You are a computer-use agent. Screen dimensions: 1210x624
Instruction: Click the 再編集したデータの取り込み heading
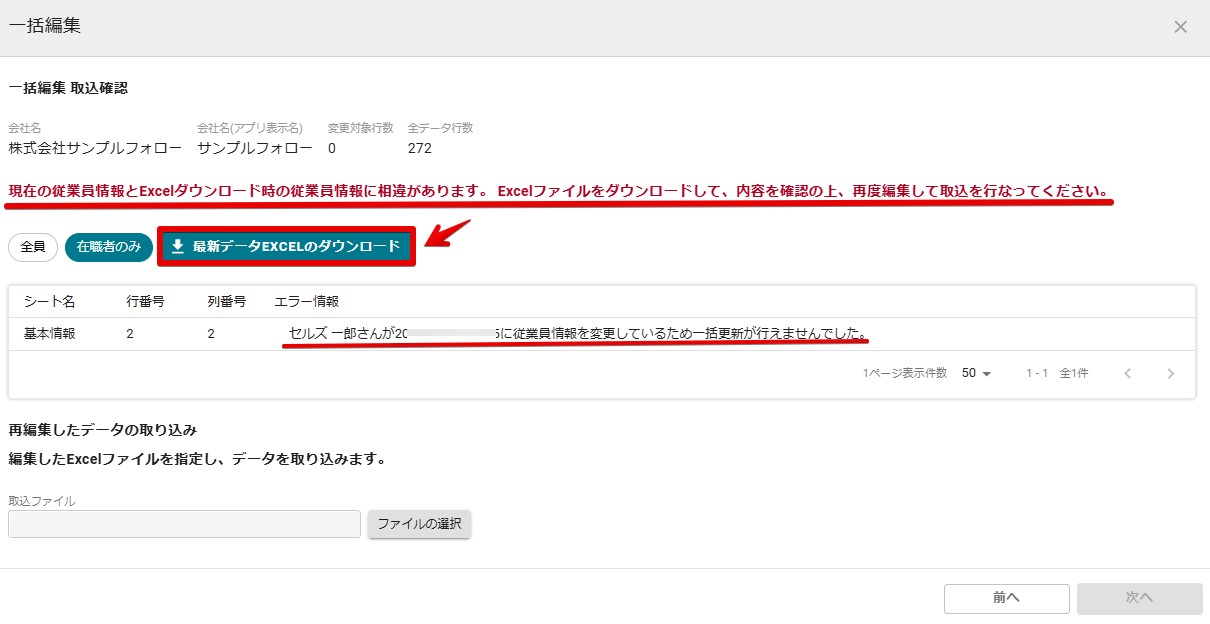coord(102,430)
